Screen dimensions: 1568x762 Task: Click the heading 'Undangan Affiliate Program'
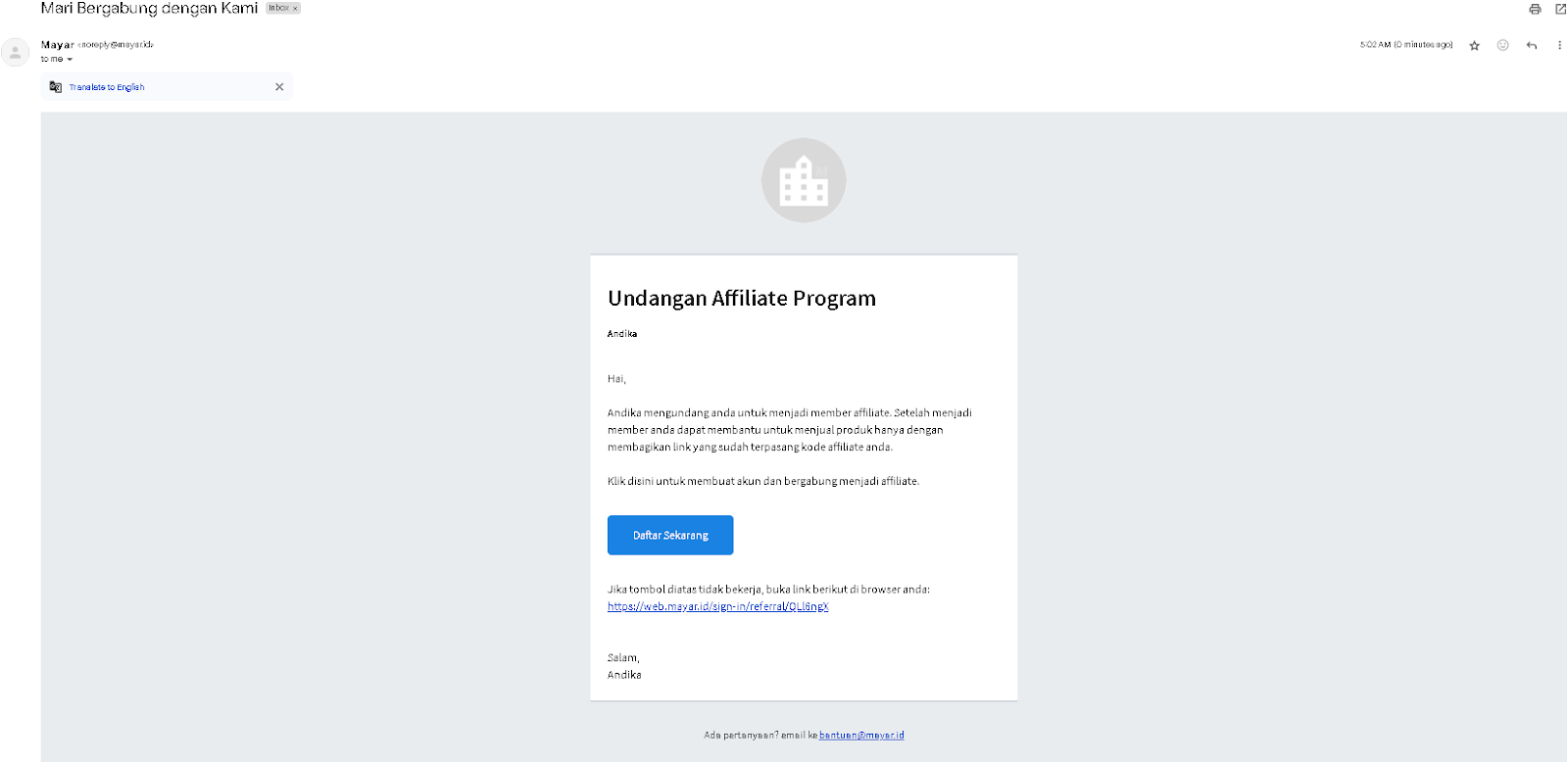point(742,298)
